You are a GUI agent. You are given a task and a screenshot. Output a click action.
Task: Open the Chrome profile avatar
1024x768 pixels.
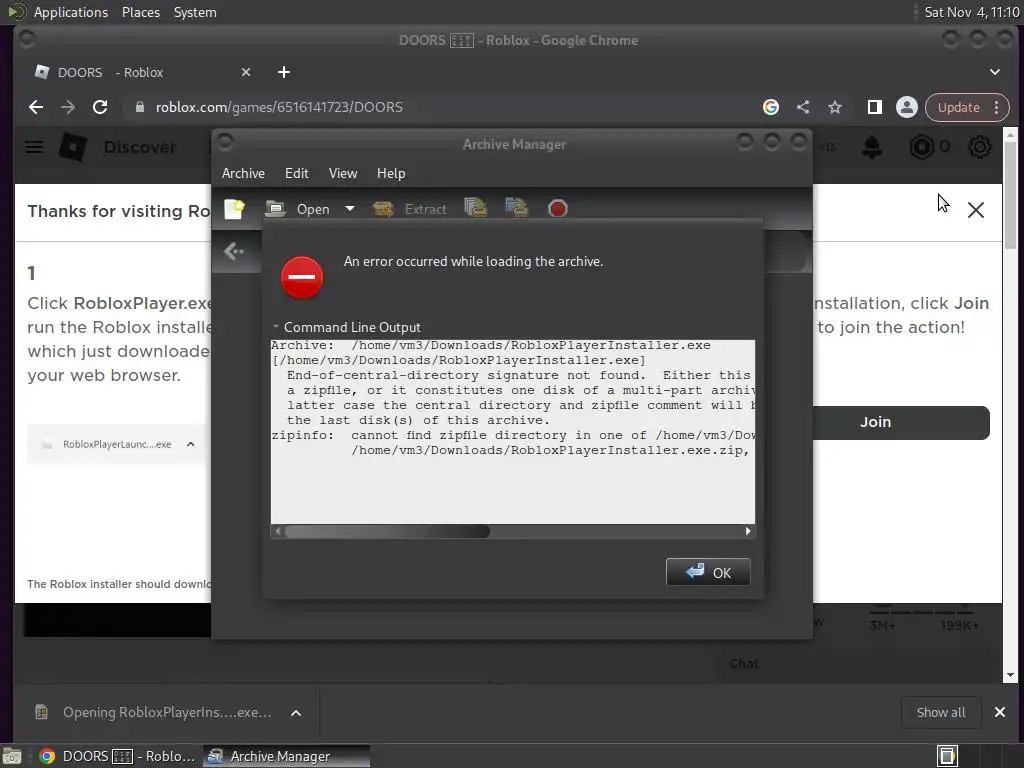point(906,107)
